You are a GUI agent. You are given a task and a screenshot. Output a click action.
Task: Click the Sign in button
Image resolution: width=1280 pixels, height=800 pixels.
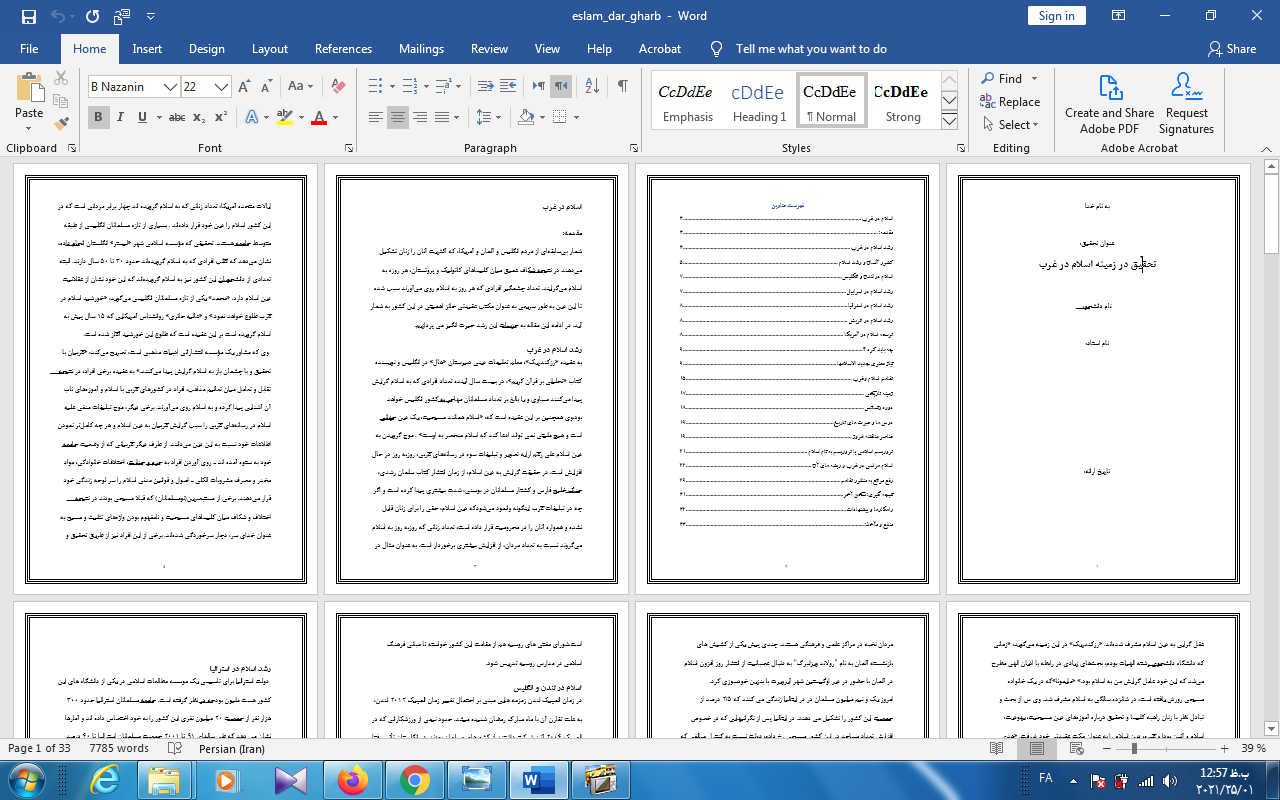pyautogui.click(x=1056, y=16)
